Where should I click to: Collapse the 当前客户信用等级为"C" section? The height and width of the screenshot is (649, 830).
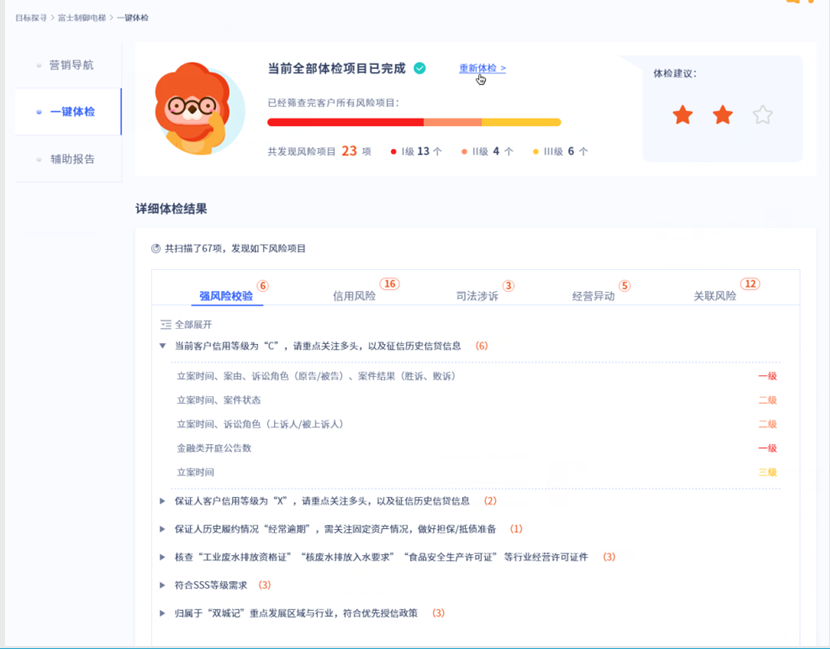(x=163, y=346)
